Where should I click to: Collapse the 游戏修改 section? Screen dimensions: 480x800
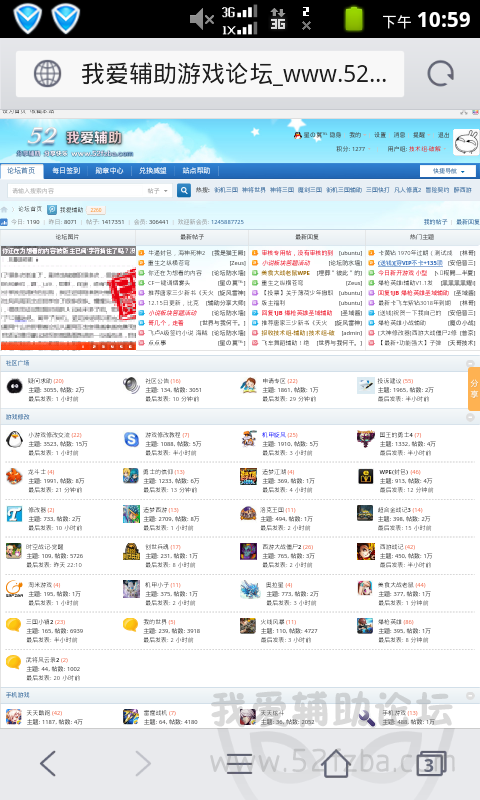pos(470,417)
